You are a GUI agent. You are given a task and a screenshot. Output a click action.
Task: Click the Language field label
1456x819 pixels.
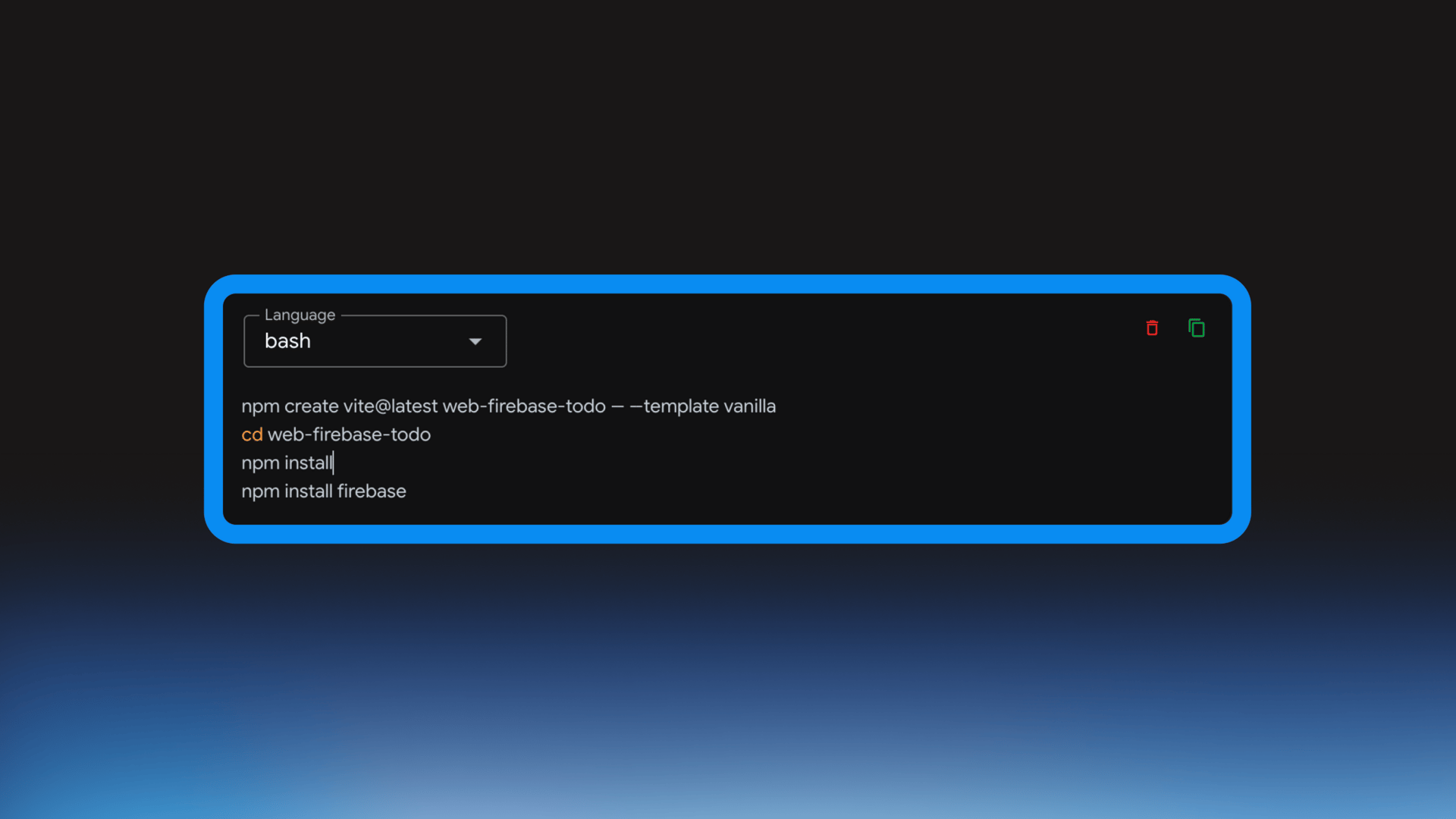click(300, 315)
